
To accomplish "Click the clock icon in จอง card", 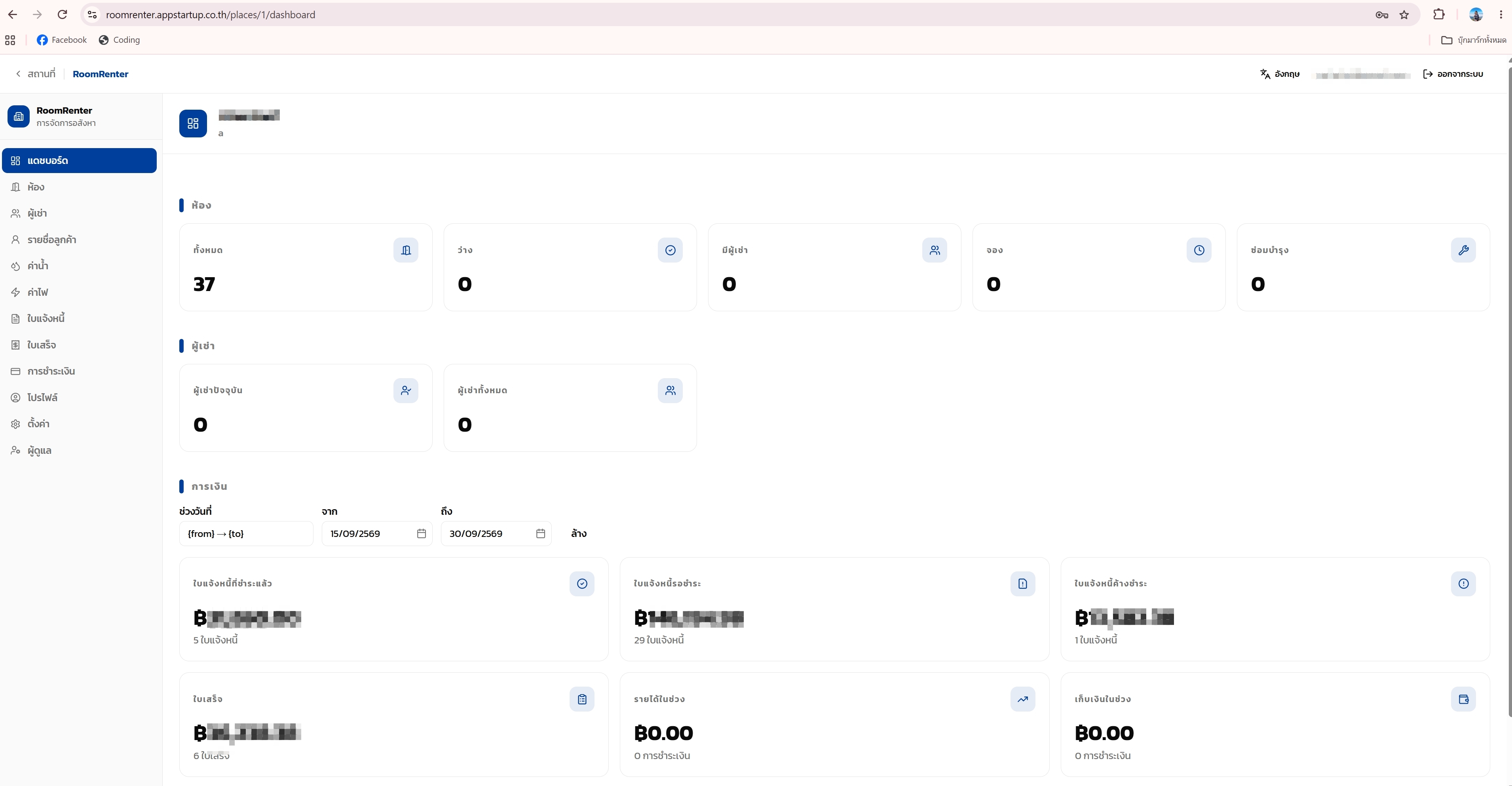I will 1199,250.
